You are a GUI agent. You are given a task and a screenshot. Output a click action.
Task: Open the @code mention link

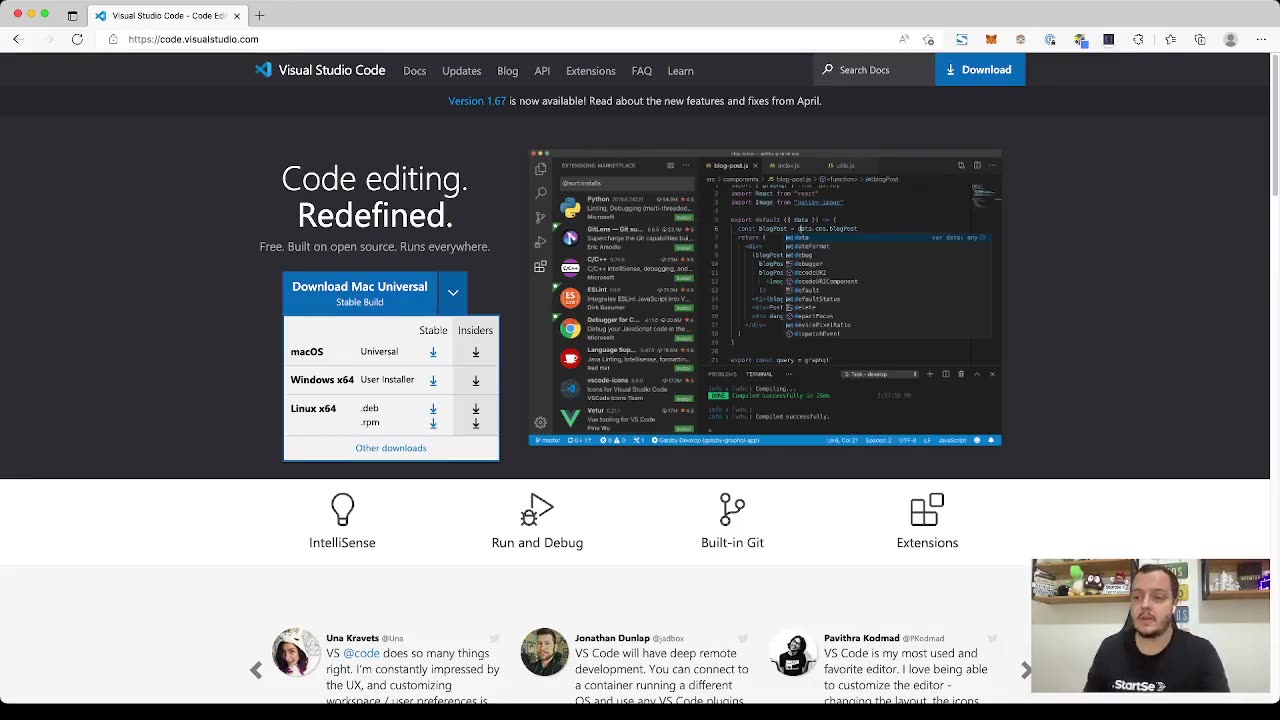(x=361, y=653)
